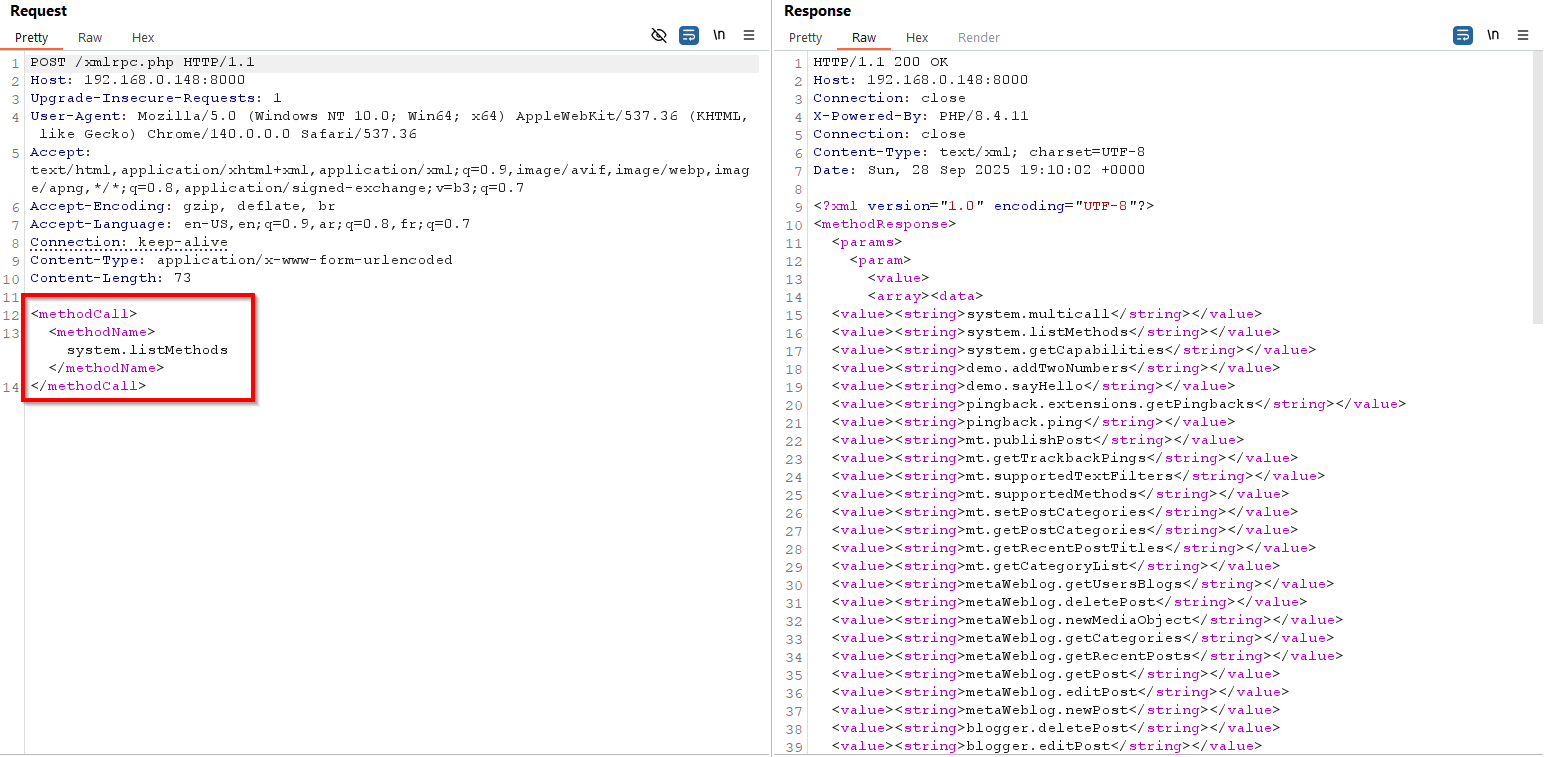
Task: Open the Response panel hamburger options menu
Action: pyautogui.click(x=1523, y=35)
